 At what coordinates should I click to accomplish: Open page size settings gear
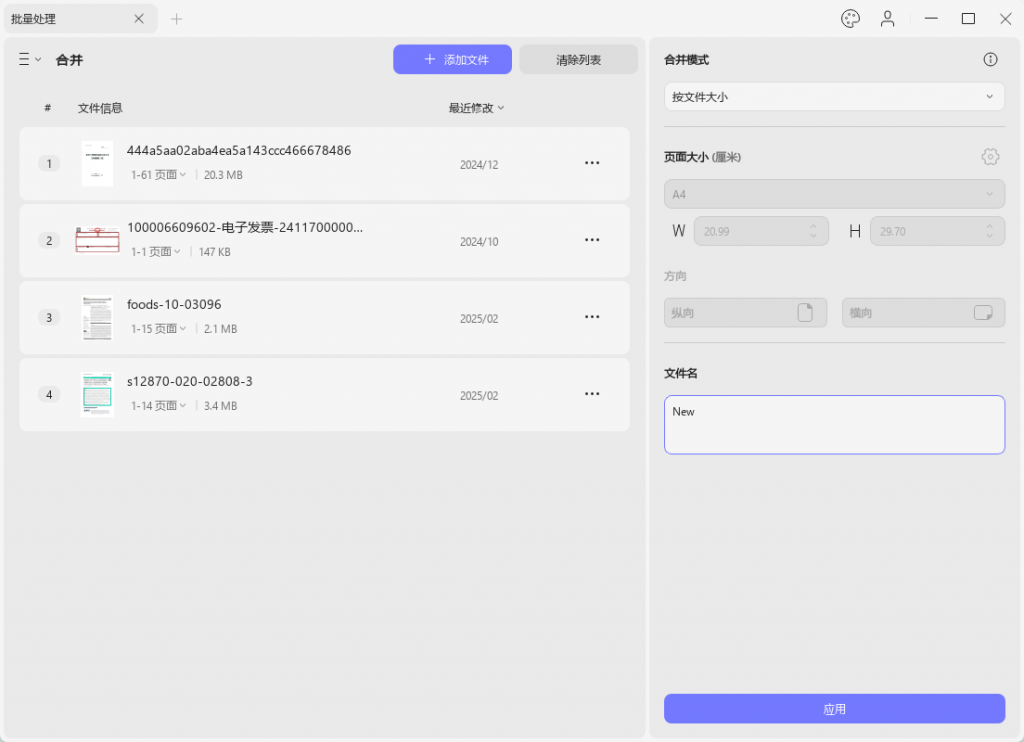pyautogui.click(x=990, y=157)
